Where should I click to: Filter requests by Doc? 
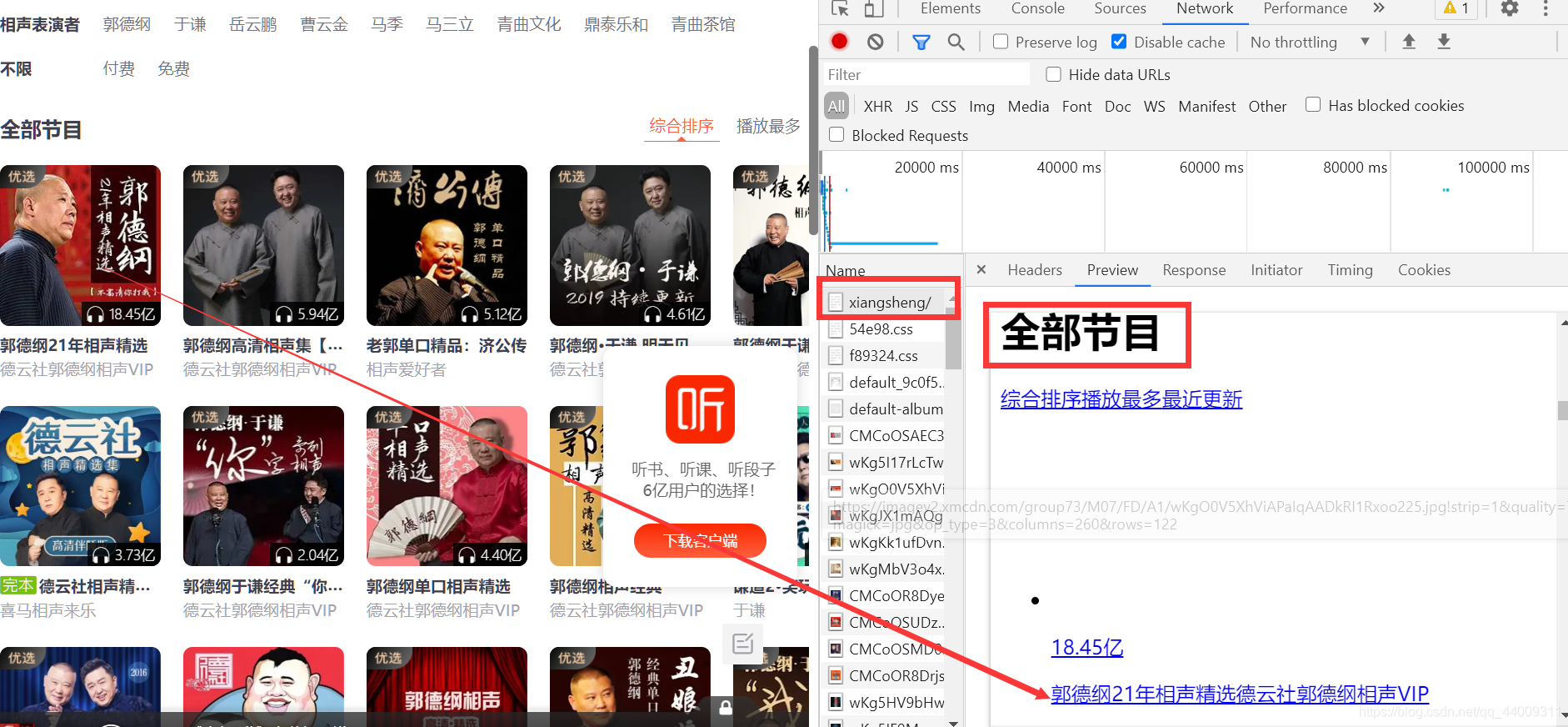[1117, 106]
